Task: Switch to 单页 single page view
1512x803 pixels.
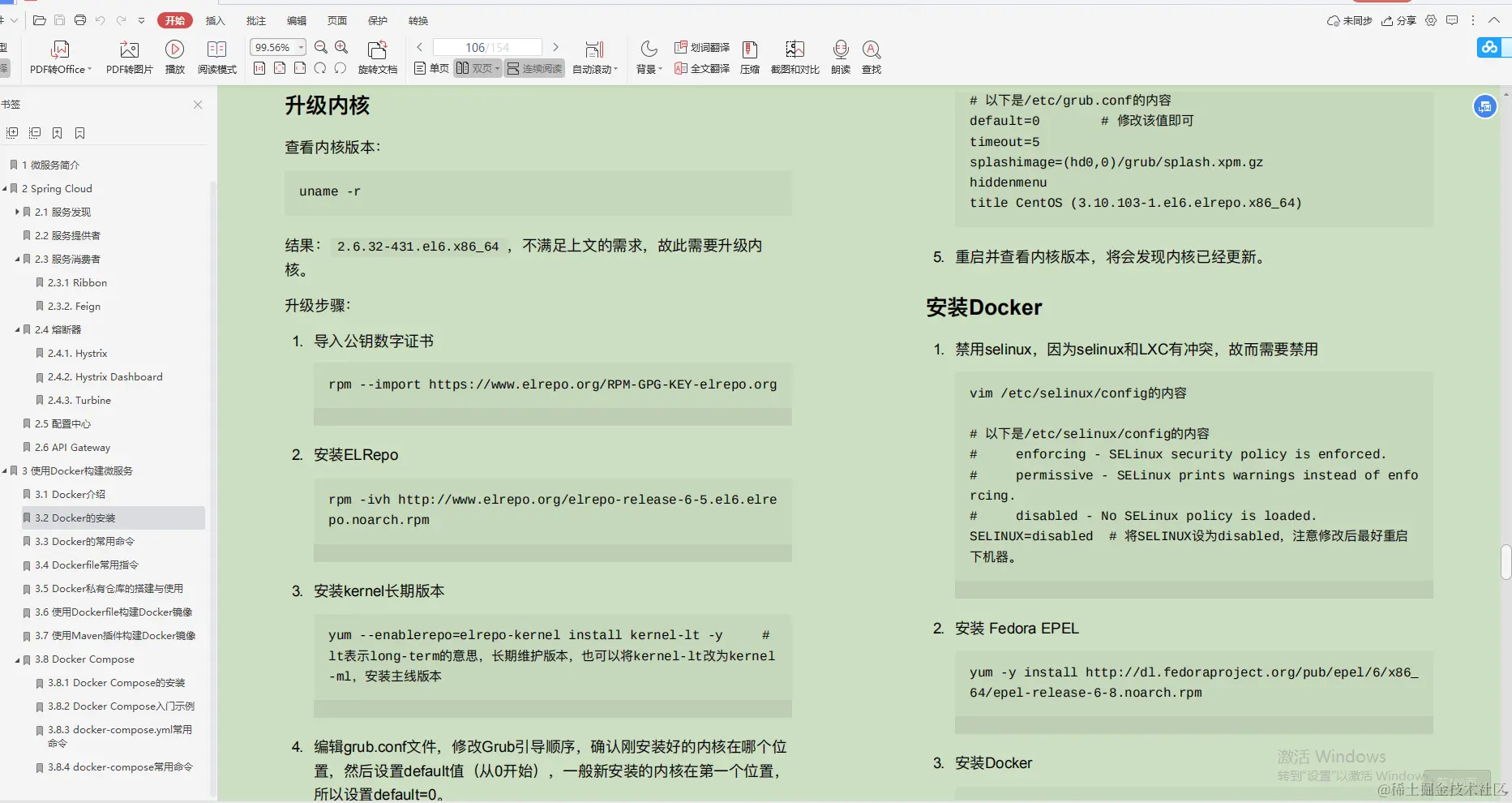Action: coord(432,68)
